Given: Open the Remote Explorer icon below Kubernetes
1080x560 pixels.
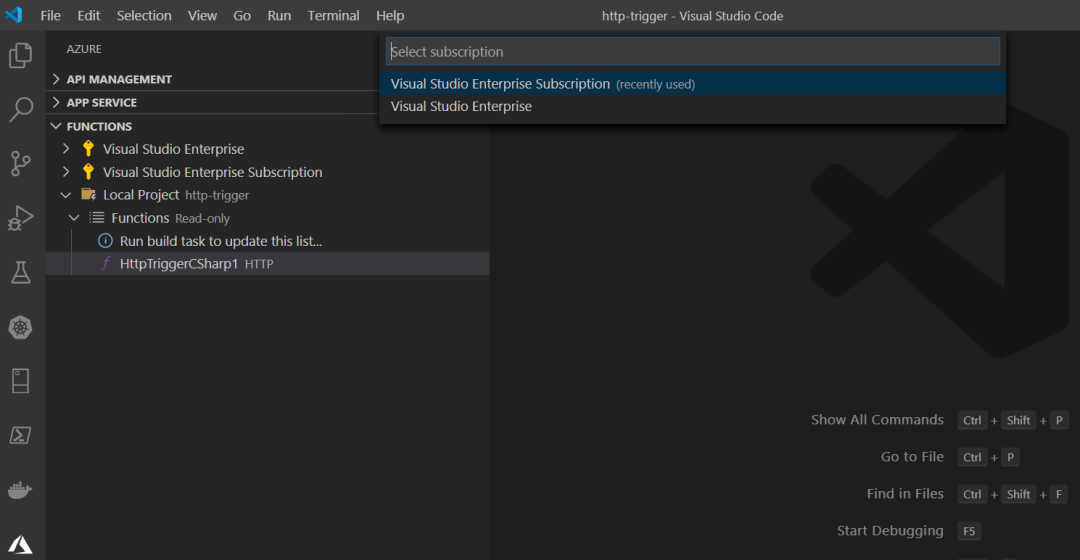Looking at the screenshot, I should pyautogui.click(x=21, y=381).
